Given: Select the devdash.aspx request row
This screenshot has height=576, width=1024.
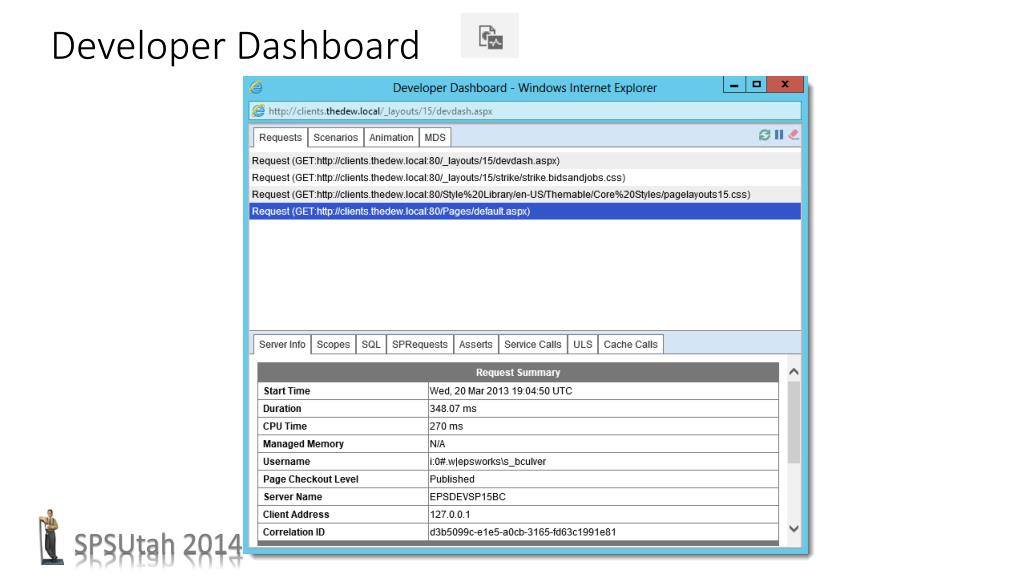Looking at the screenshot, I should point(525,161).
